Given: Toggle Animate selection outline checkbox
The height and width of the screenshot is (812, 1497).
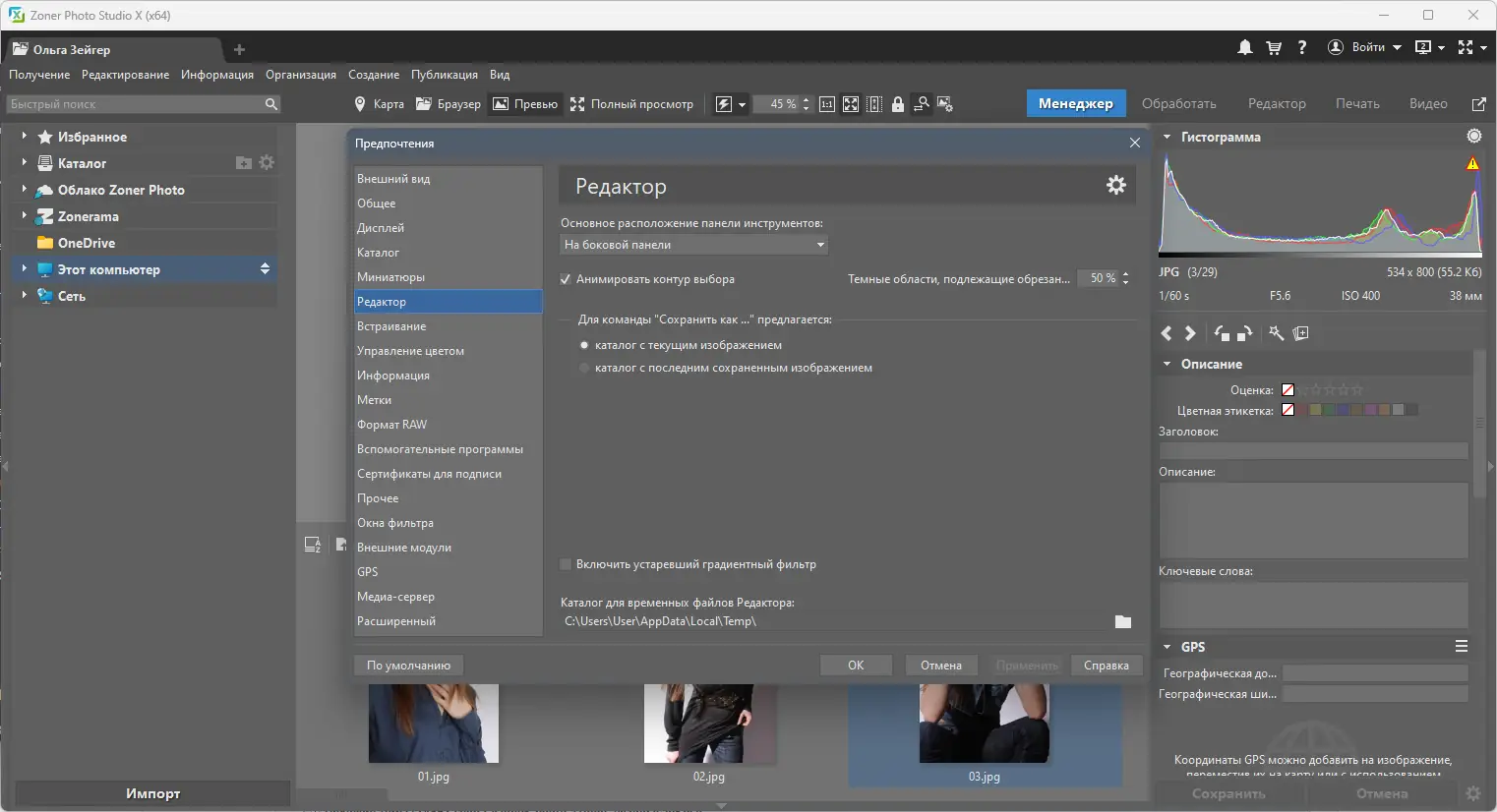Looking at the screenshot, I should tap(566, 279).
